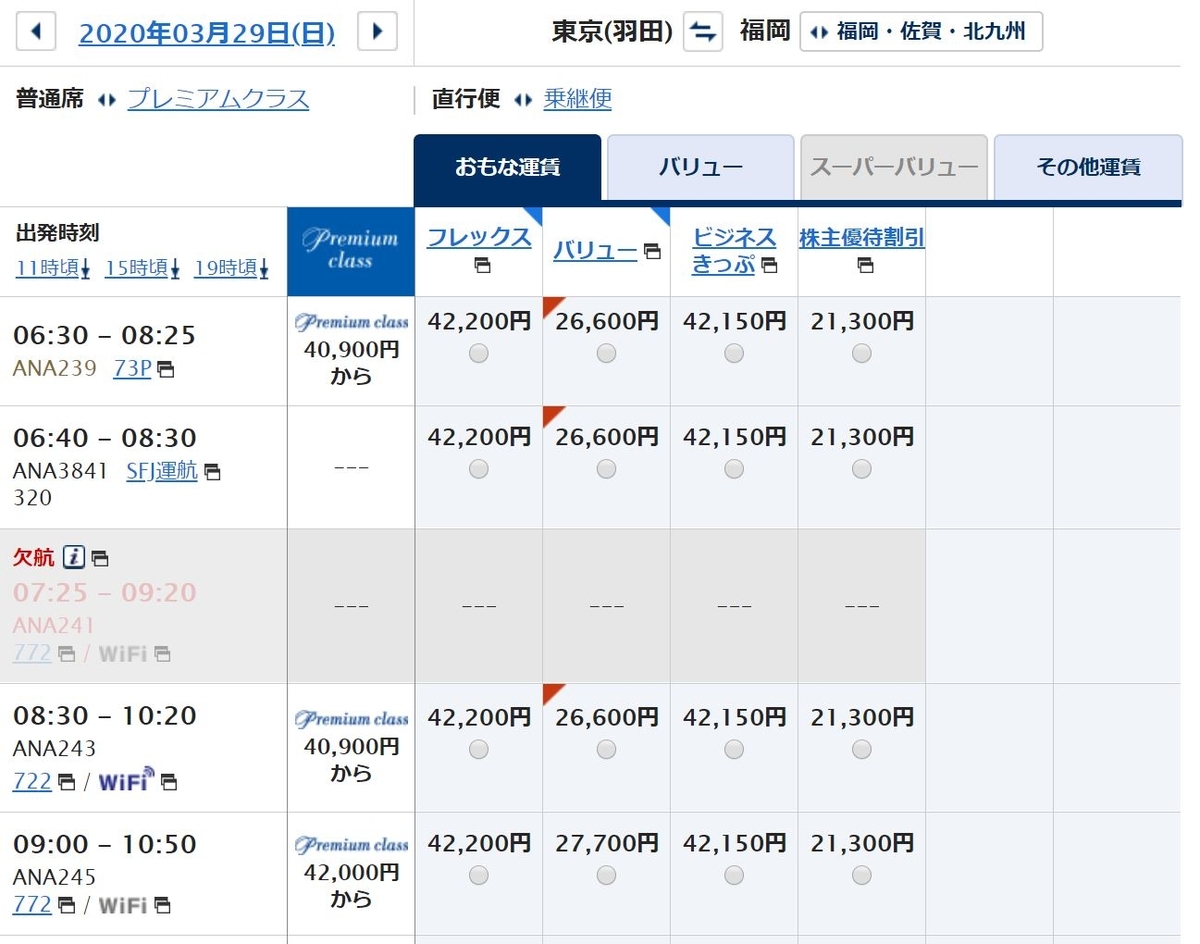1200x944 pixels.
Task: Click the info icon for cancelled flight
Action: coord(74,557)
